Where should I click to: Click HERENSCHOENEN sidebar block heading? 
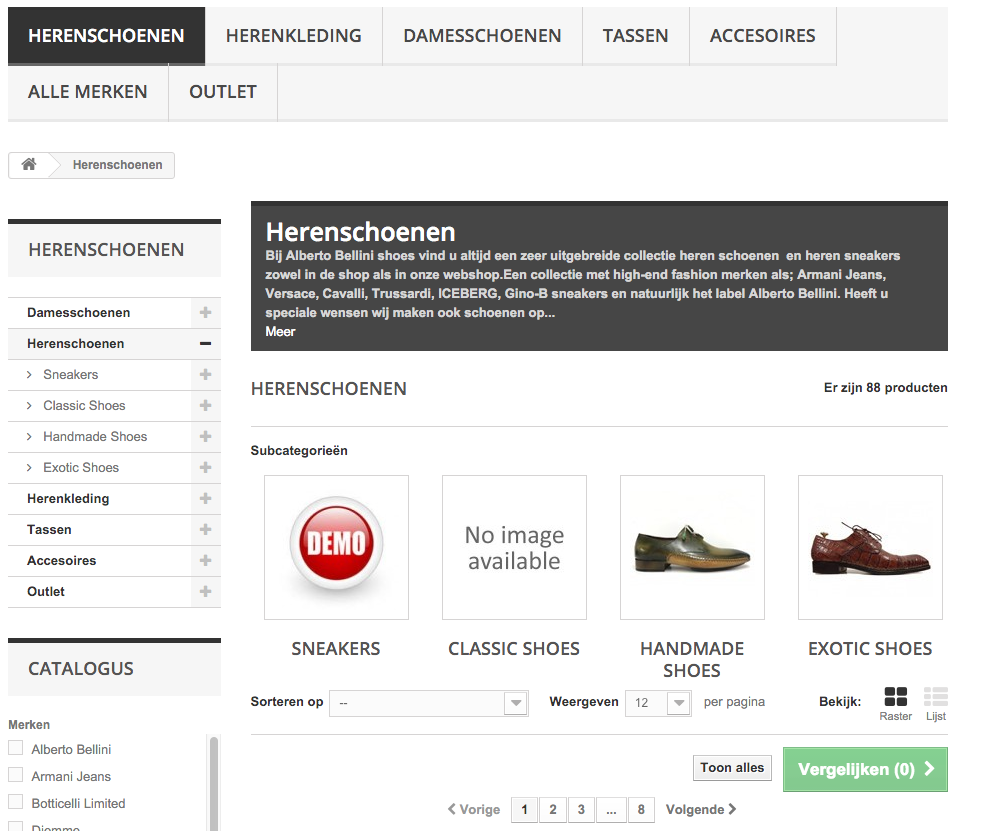coord(106,250)
